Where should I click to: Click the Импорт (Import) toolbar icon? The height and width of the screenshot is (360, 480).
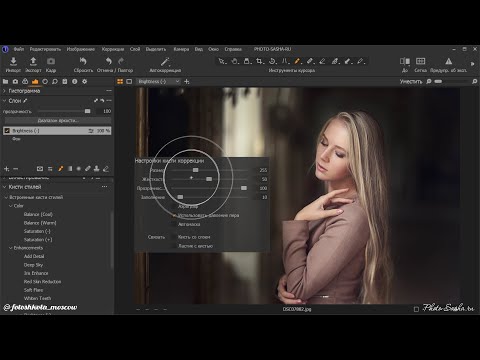(x=13, y=61)
